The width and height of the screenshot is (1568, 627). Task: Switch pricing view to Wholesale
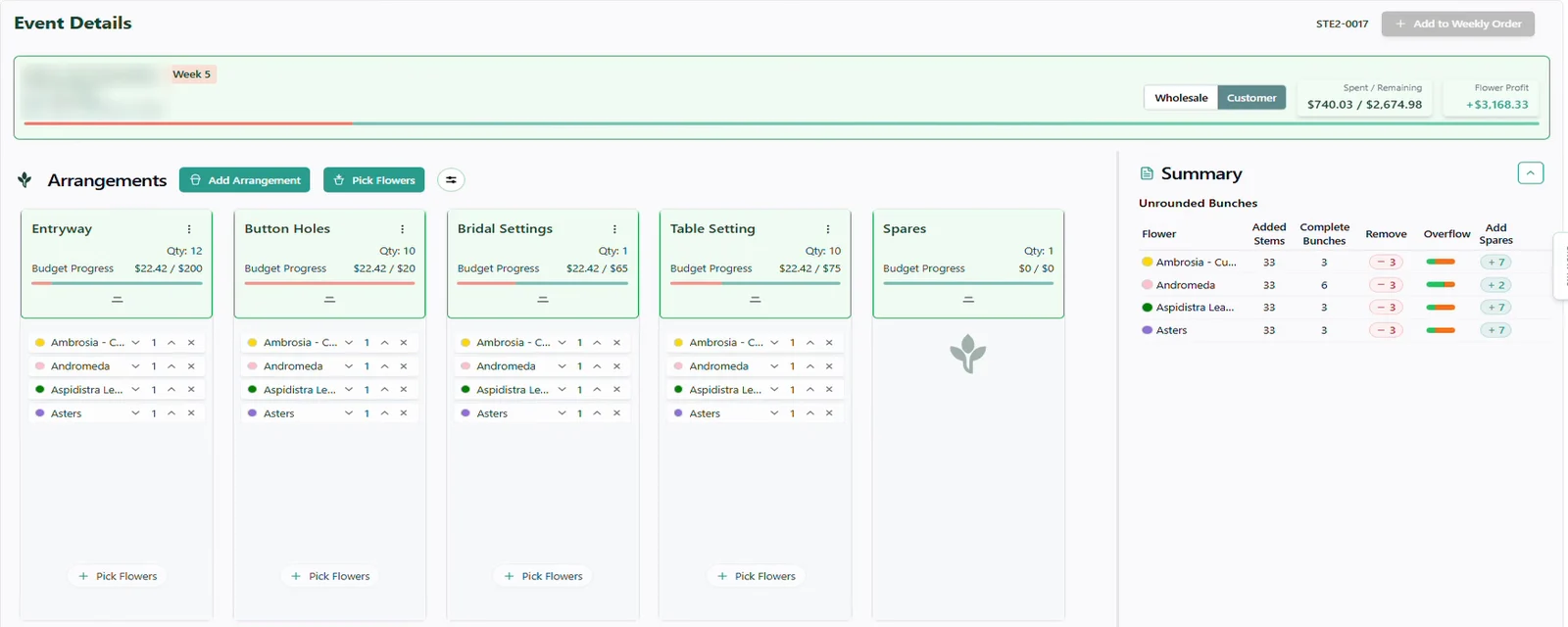[1181, 98]
